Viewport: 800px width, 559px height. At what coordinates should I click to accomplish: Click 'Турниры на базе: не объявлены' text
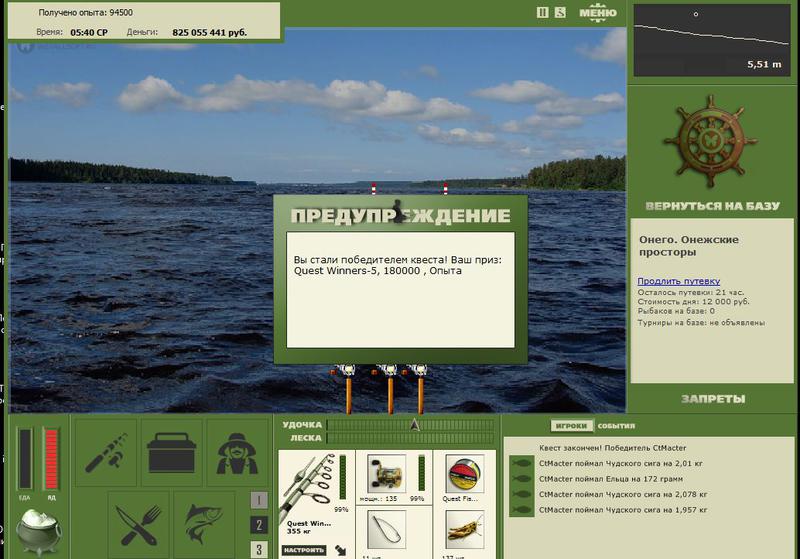pyautogui.click(x=701, y=322)
